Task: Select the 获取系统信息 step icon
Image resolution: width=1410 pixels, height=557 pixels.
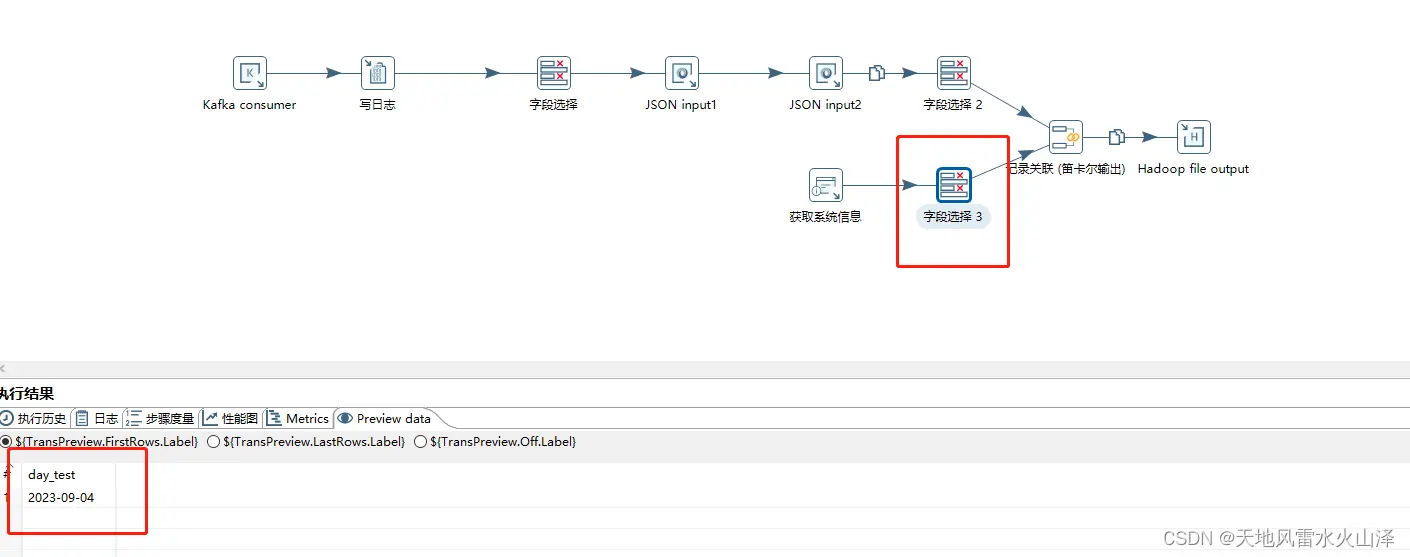Action: (826, 185)
